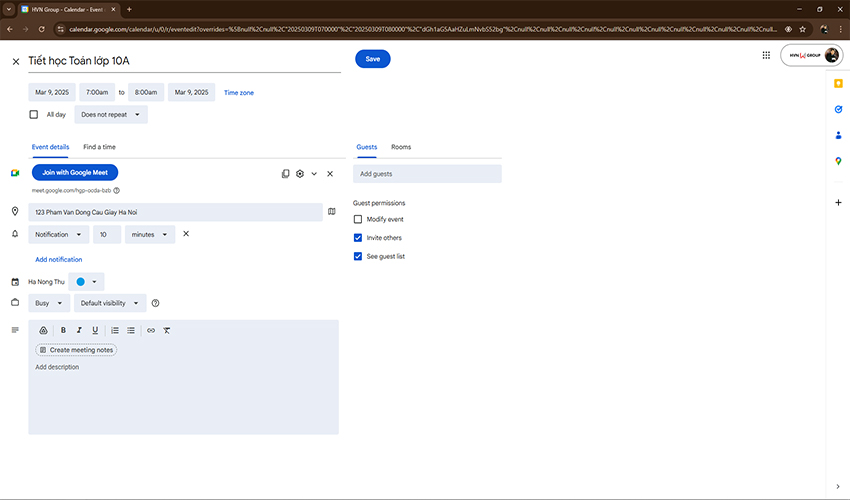Go back to the previous page
The height and width of the screenshot is (500, 850).
(x=10, y=29)
